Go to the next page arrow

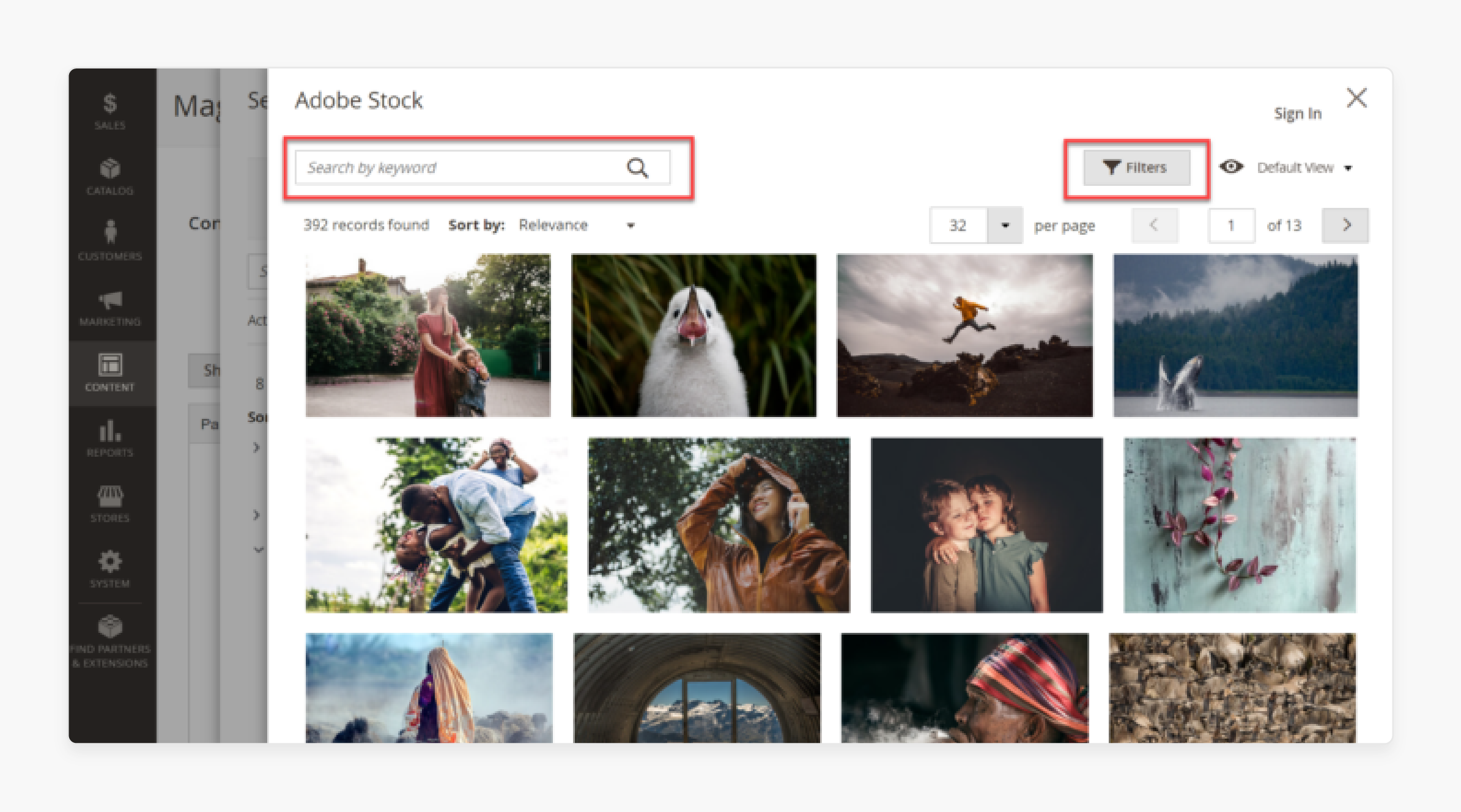[x=1345, y=225]
